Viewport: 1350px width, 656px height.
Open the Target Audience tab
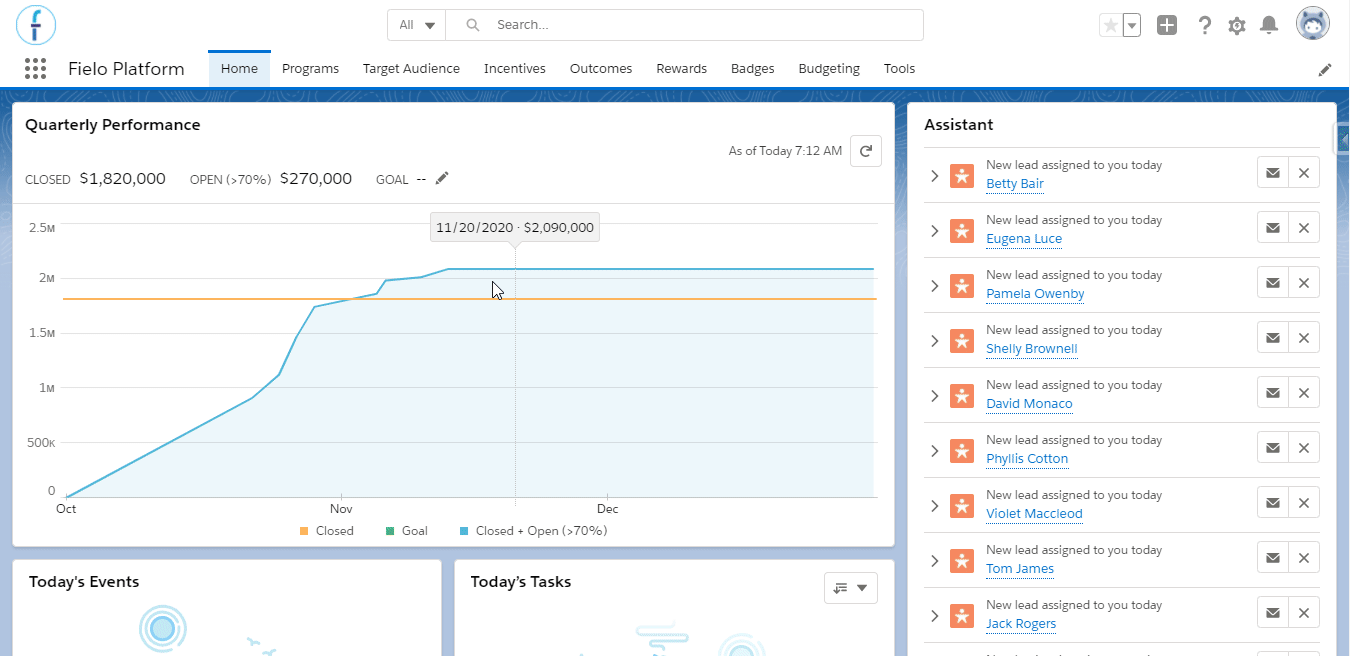(411, 69)
